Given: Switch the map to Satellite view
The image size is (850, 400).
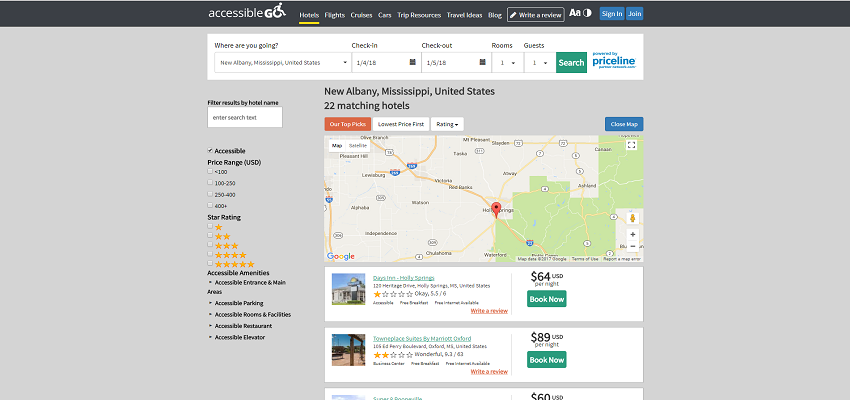Looking at the screenshot, I should [x=358, y=145].
